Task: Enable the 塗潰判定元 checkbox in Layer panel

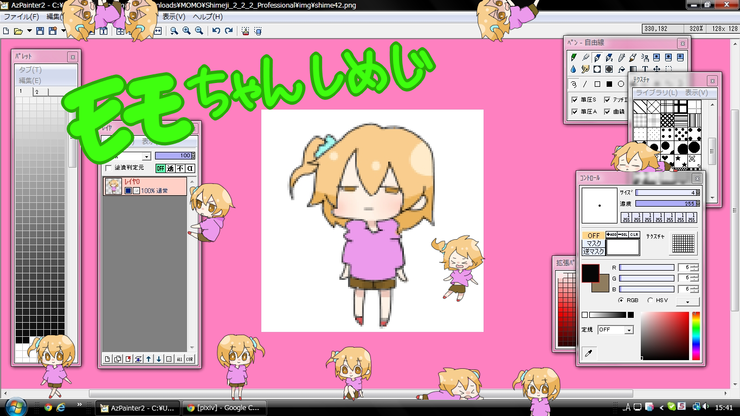Action: pos(109,168)
